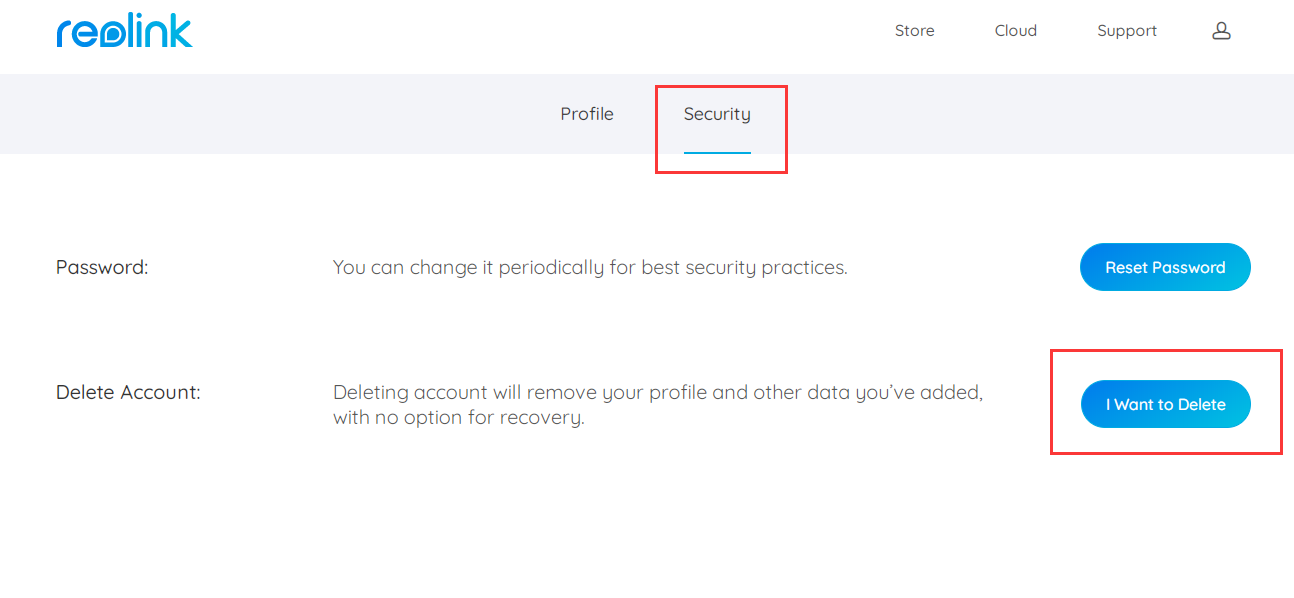Click the 'link' letters of the Reolink logo

tap(160, 32)
